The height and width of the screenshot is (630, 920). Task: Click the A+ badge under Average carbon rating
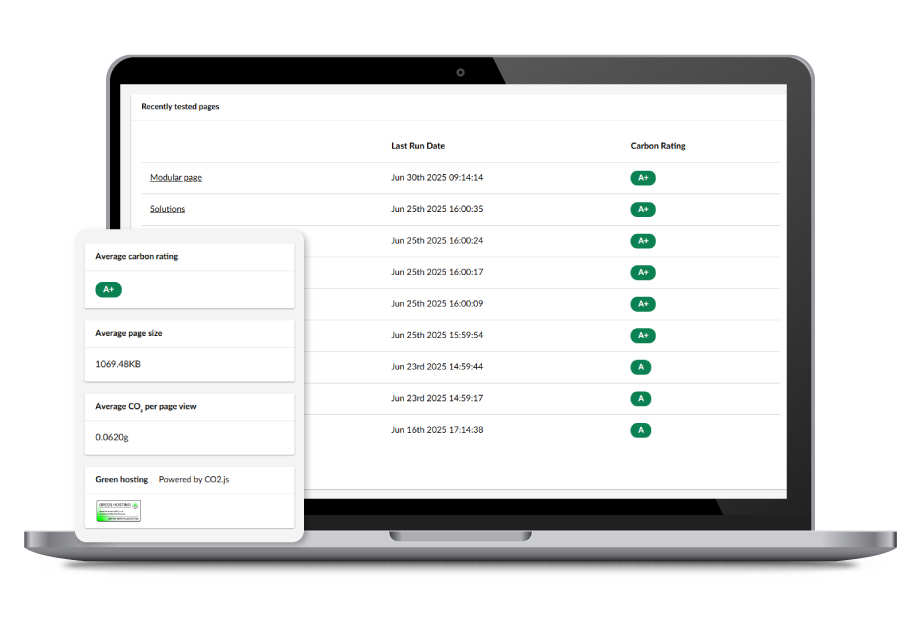(x=109, y=290)
